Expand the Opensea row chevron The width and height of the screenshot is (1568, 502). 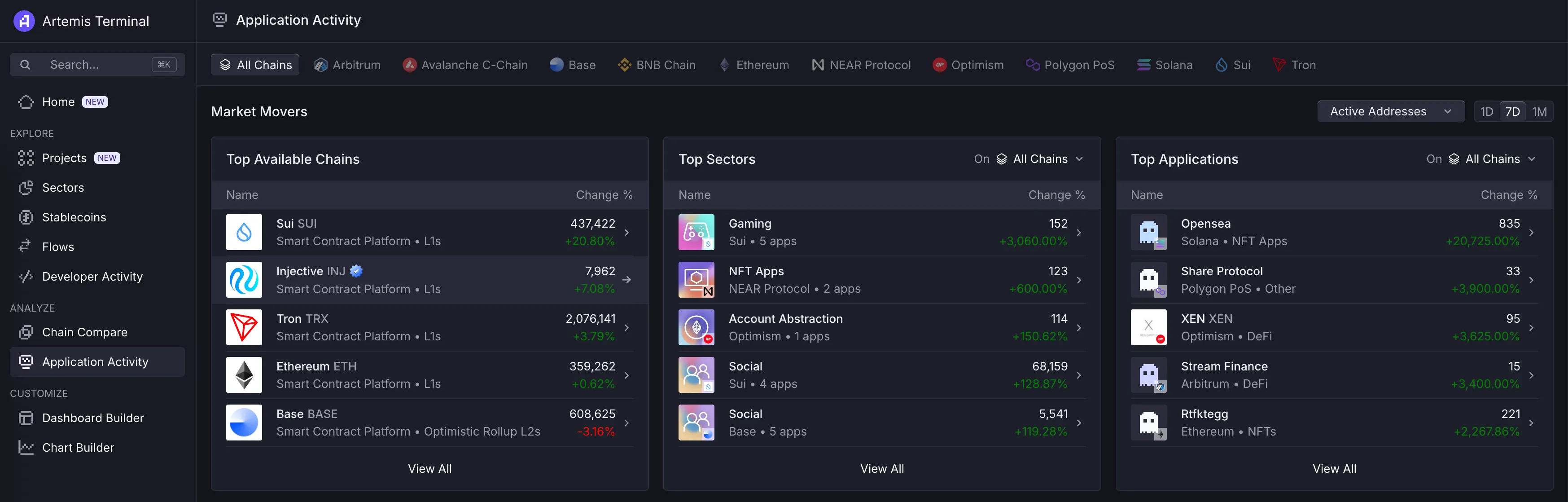(1531, 232)
